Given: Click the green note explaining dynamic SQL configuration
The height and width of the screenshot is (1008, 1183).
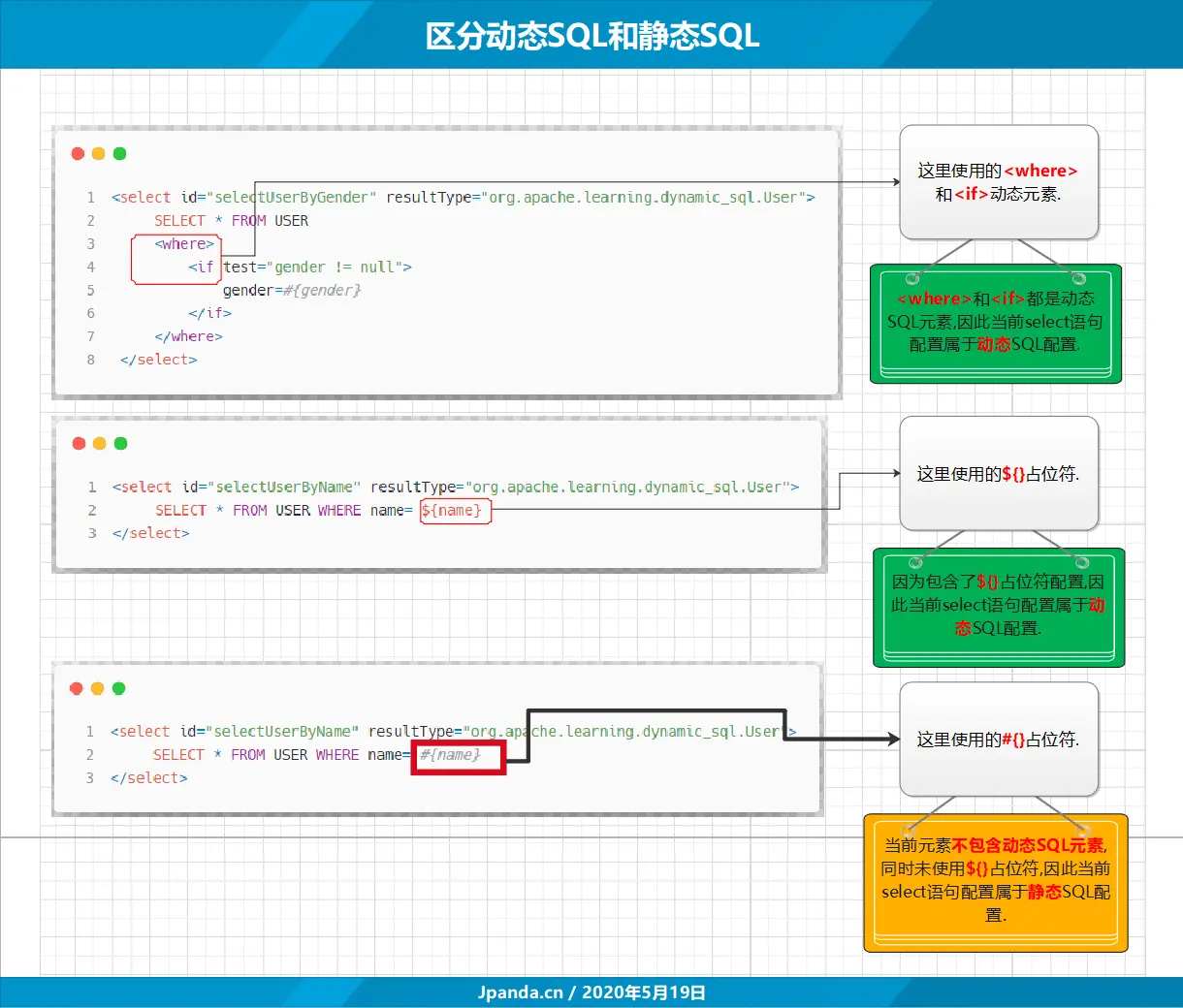Looking at the screenshot, I should 997,323.
